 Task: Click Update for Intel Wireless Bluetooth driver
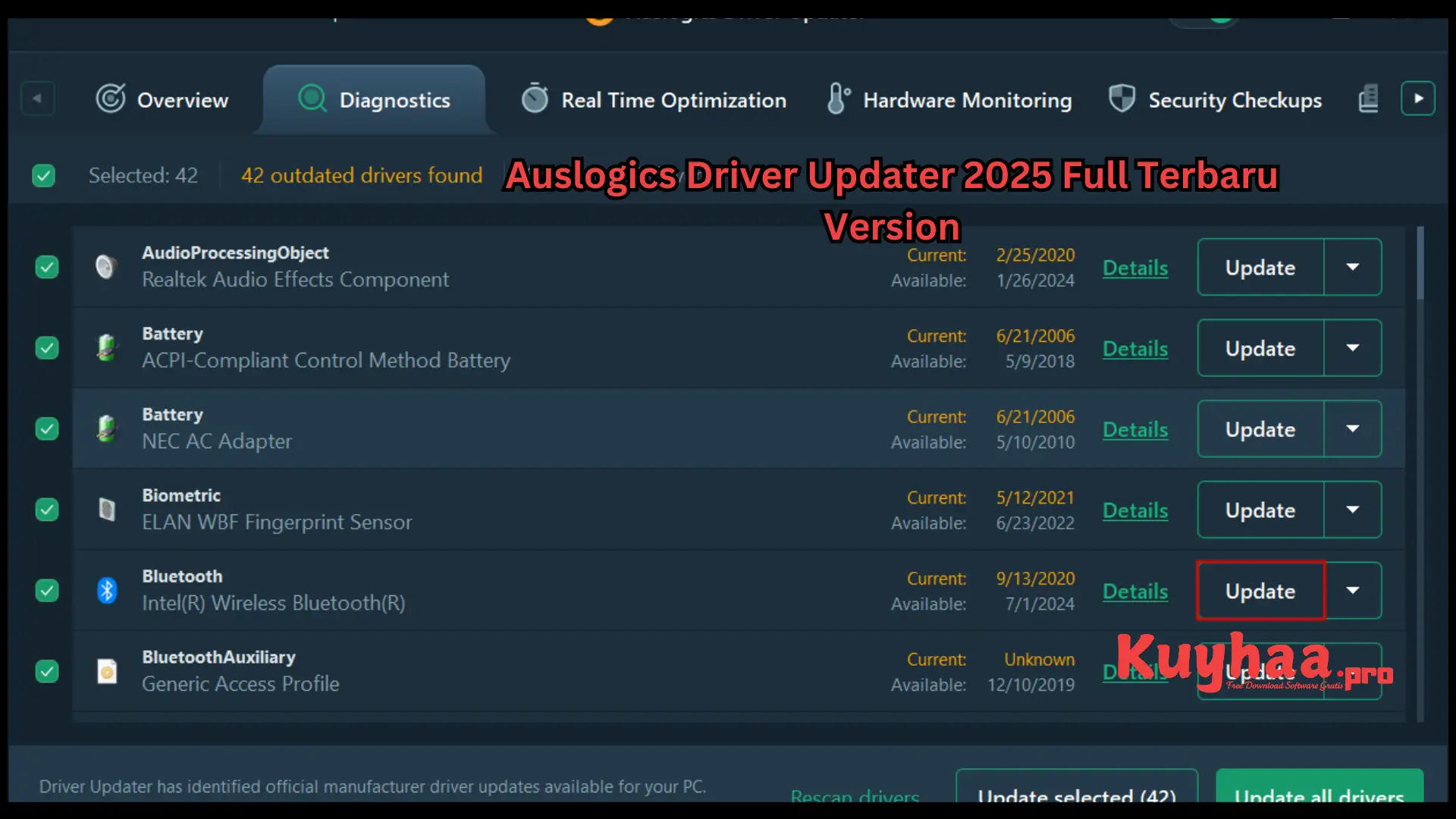point(1259,591)
